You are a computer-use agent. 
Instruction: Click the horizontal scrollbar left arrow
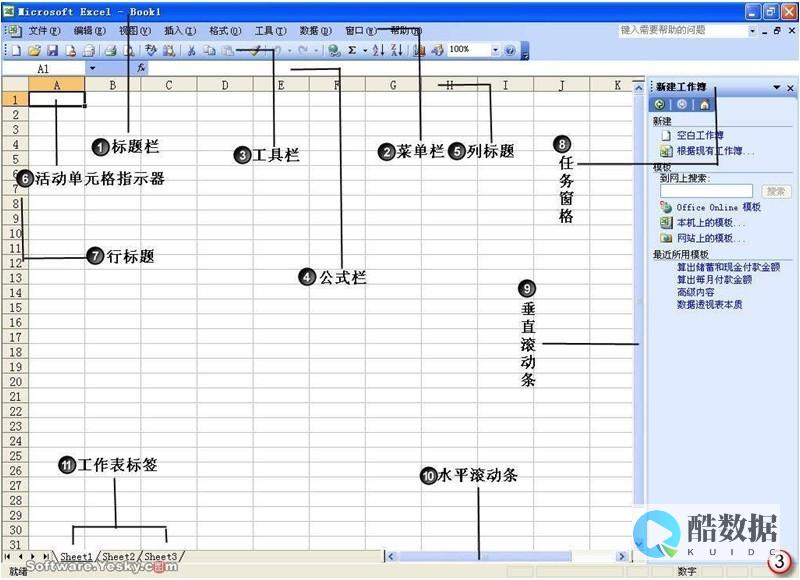point(391,557)
